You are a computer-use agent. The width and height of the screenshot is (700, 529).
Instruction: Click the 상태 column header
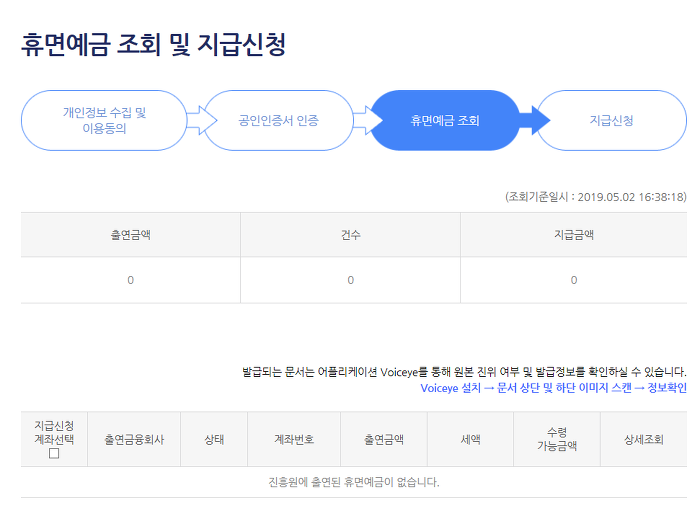point(214,440)
